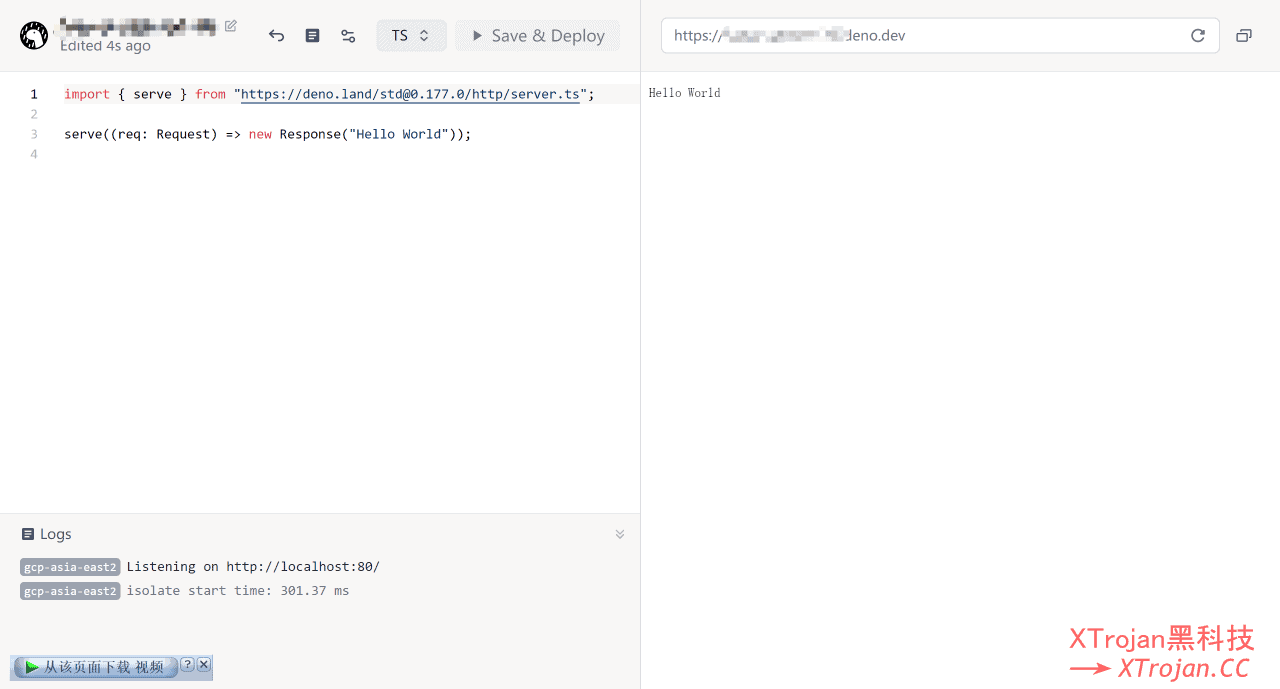Close the video download overlay bar
1280x689 pixels.
204,665
